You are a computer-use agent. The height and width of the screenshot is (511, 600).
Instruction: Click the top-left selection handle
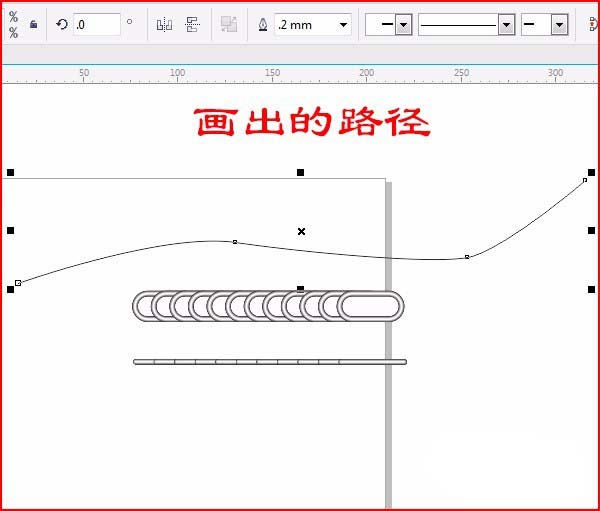click(11, 173)
